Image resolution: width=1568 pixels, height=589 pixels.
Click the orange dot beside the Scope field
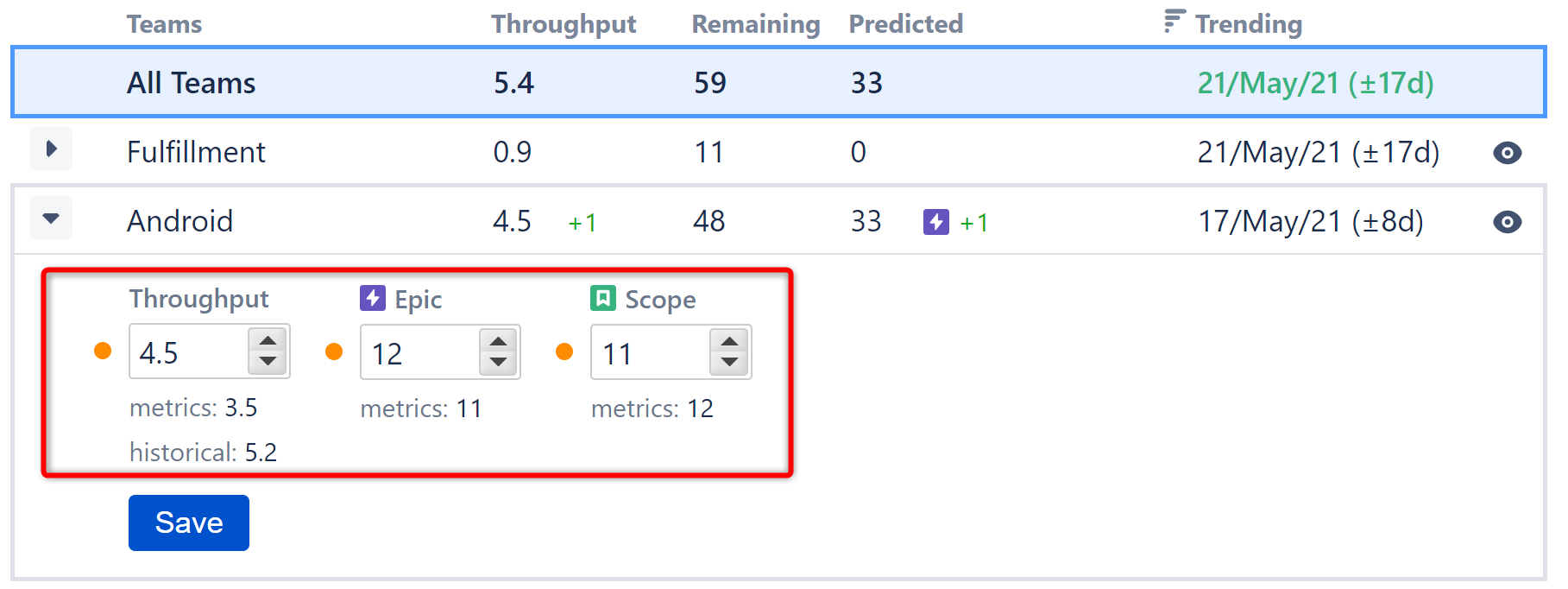tap(565, 351)
